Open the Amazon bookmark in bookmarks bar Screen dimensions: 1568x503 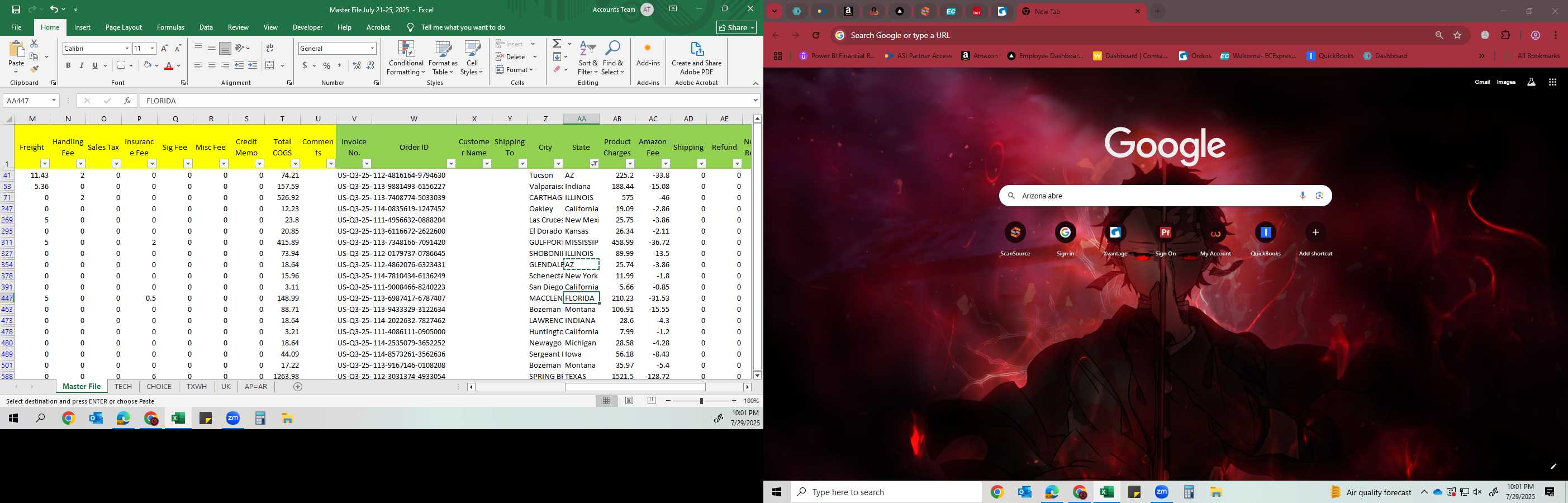[980, 56]
